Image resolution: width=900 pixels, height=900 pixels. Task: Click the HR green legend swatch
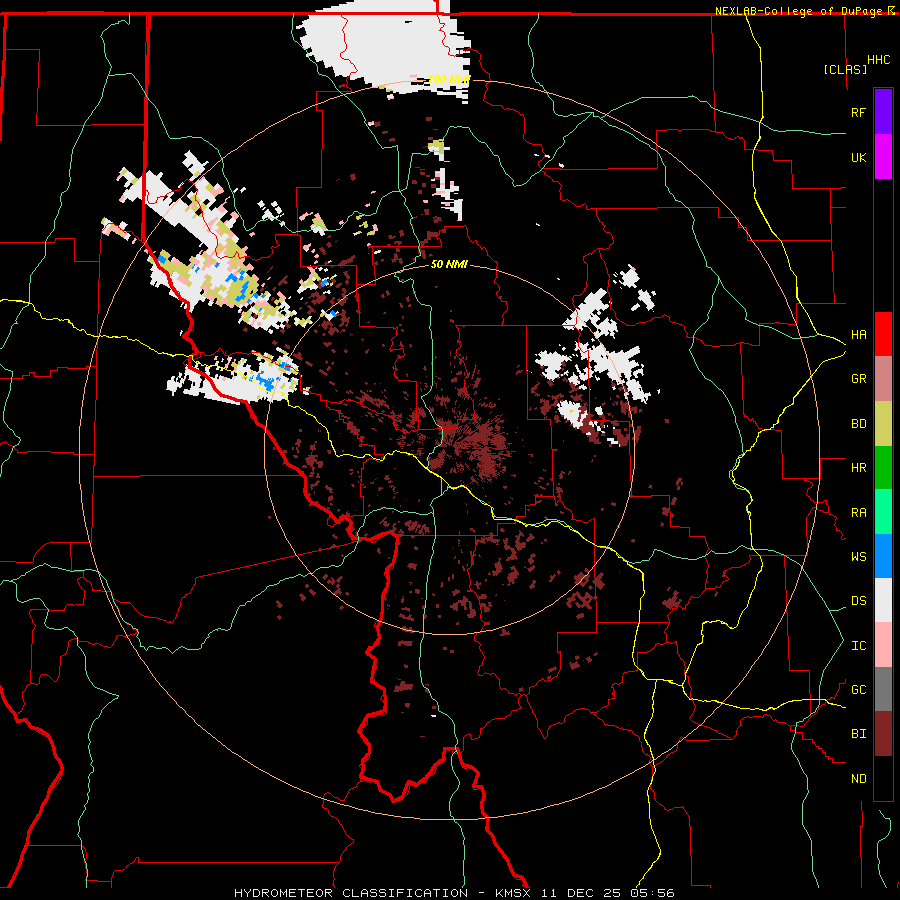coord(883,468)
